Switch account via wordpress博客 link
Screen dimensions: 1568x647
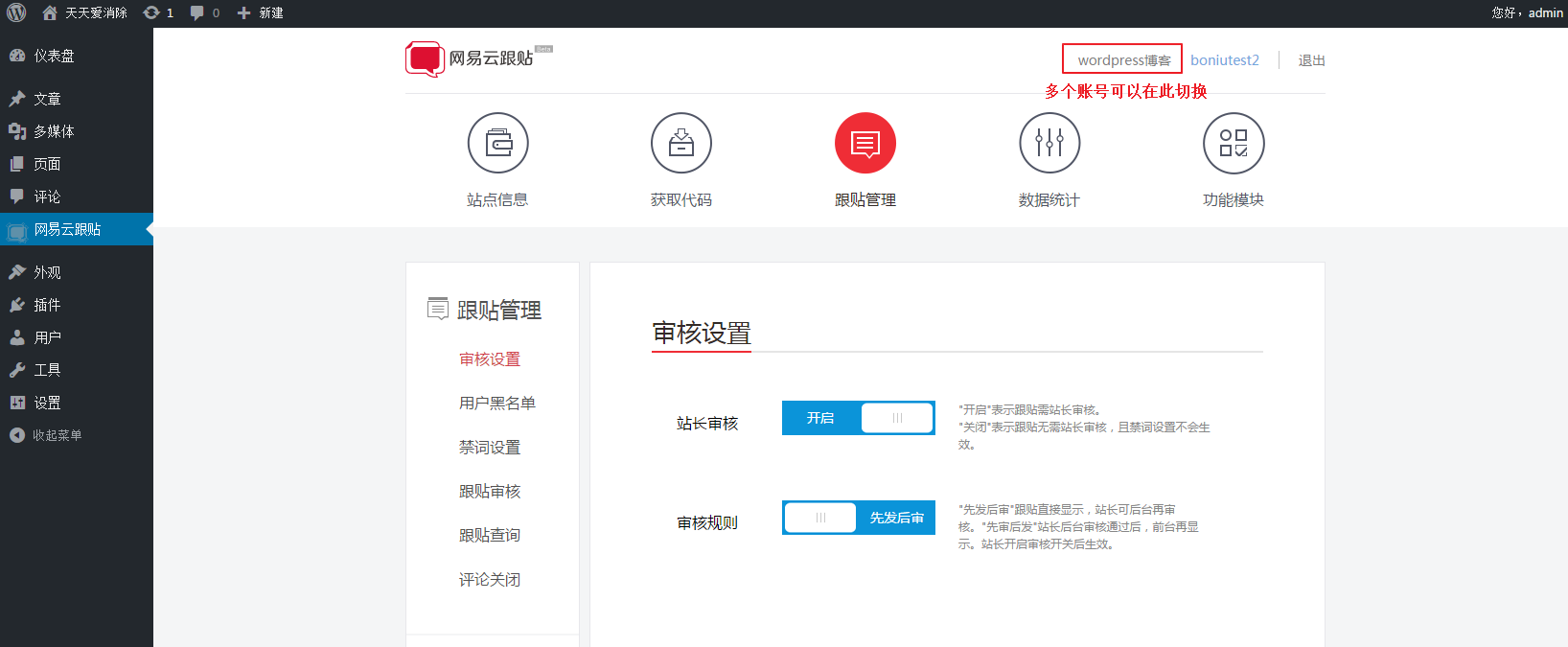click(x=1123, y=59)
